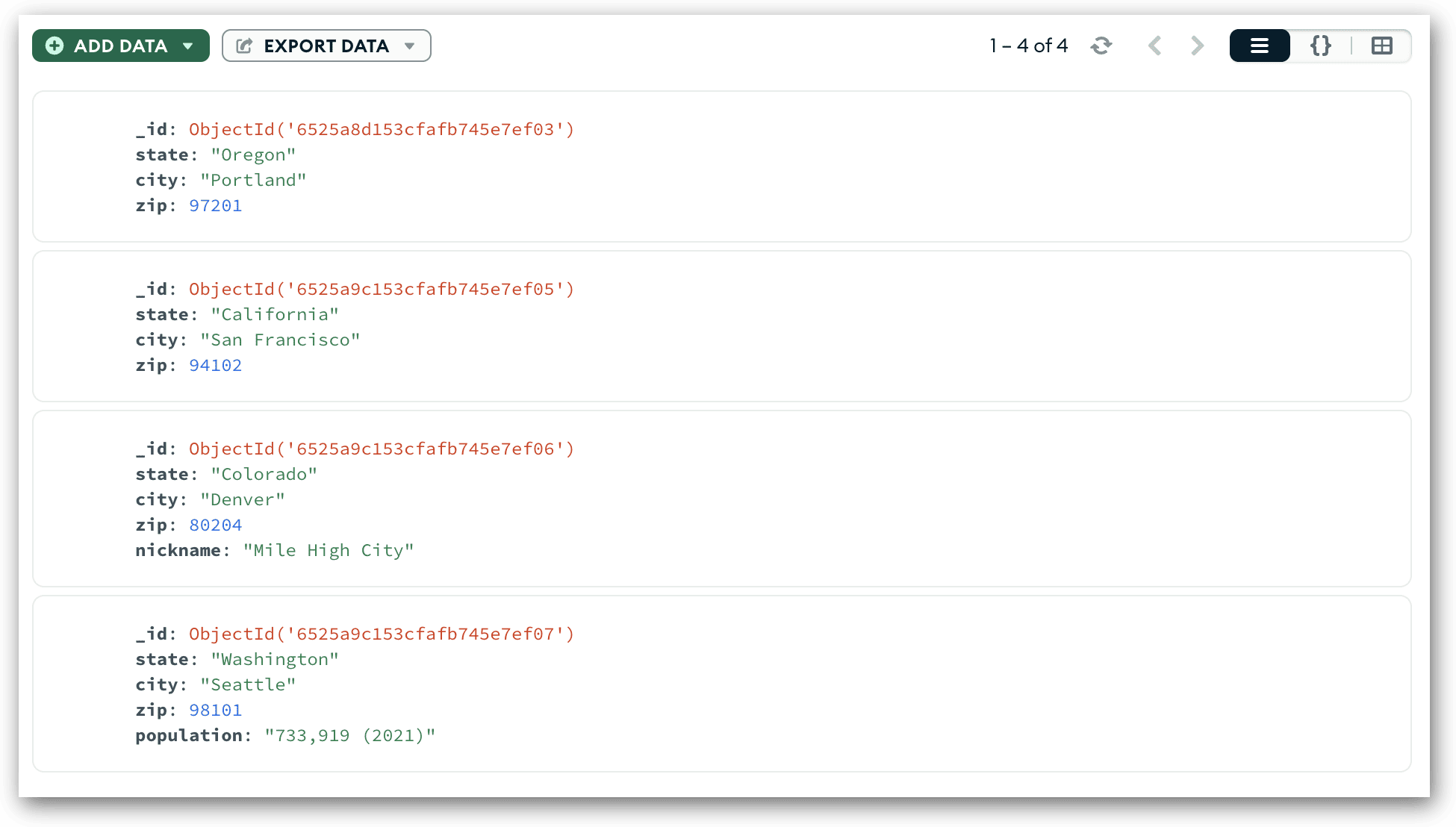1456x827 pixels.
Task: Click the ADD DATA button label
Action: click(x=121, y=46)
